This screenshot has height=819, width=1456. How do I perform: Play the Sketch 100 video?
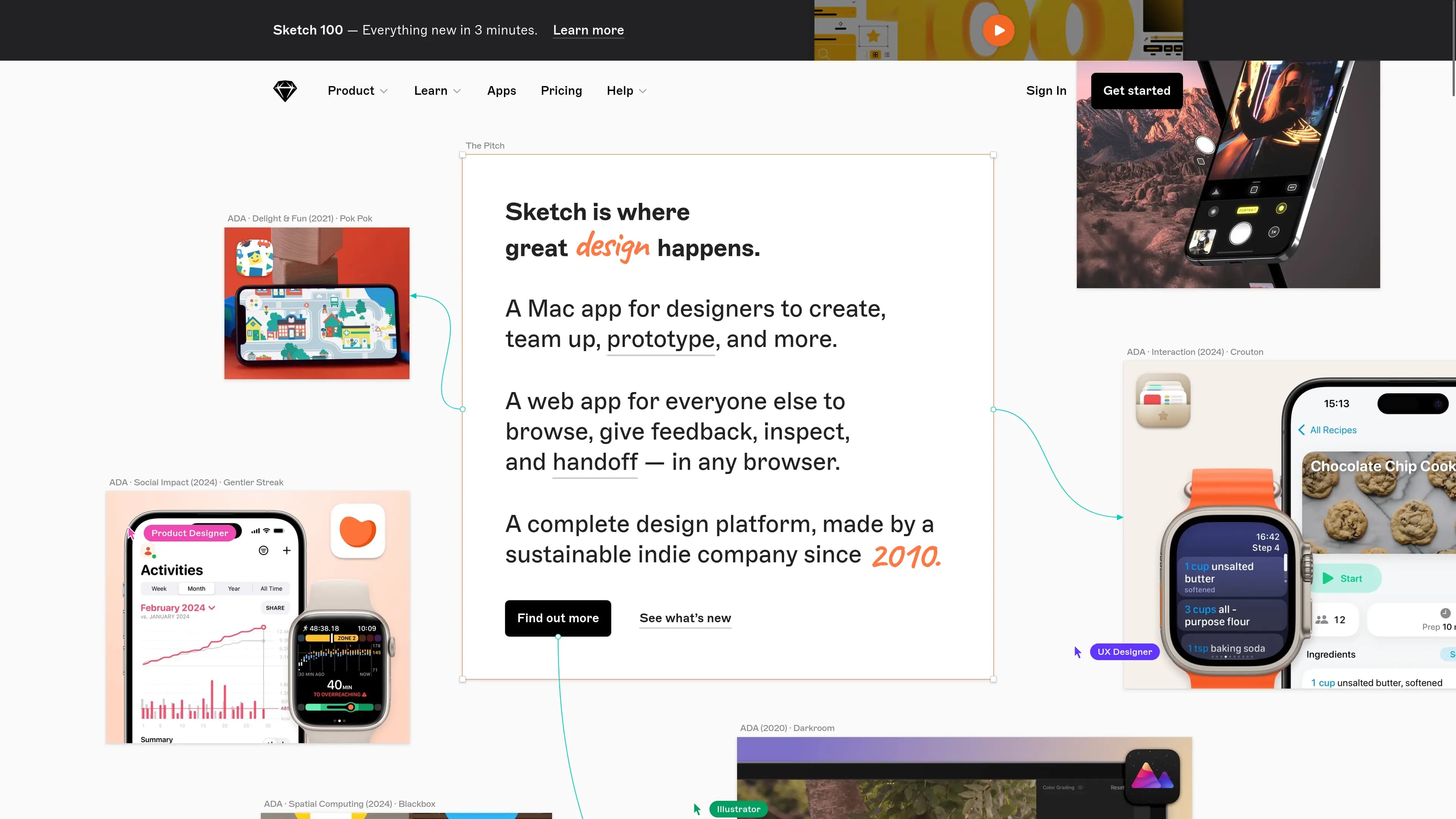(x=999, y=30)
